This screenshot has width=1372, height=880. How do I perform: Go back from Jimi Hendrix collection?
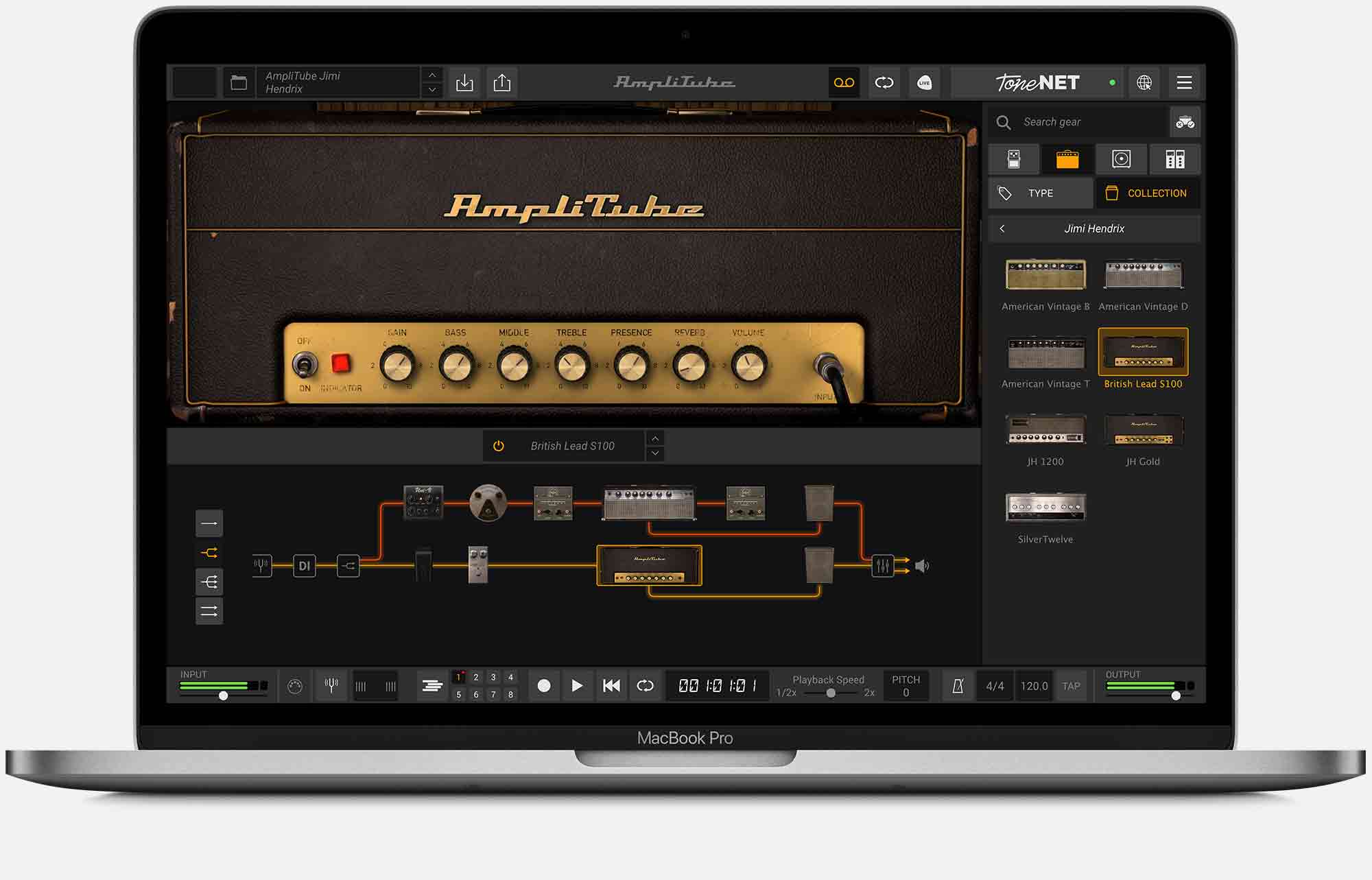pyautogui.click(x=1002, y=228)
